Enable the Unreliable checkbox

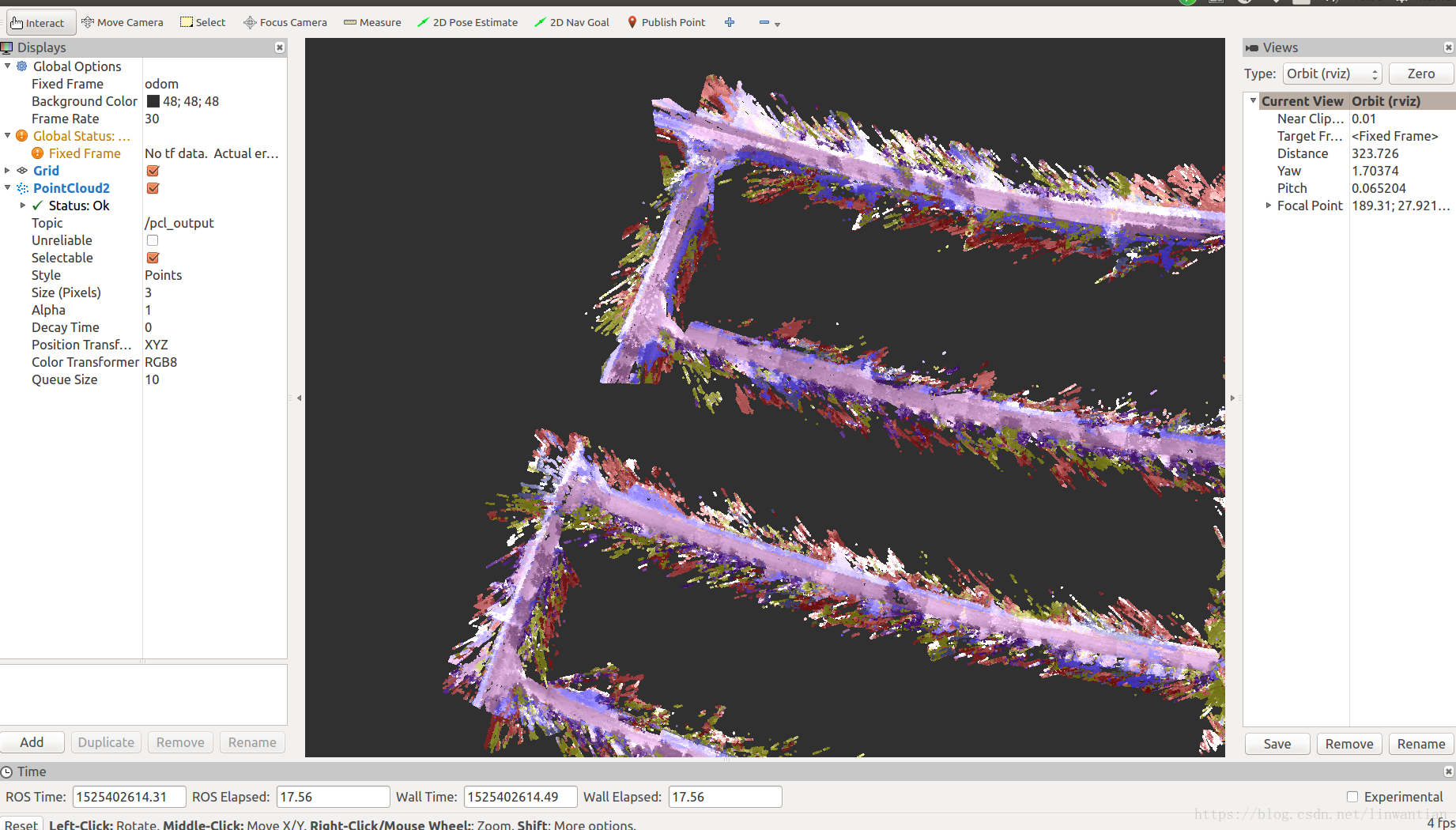coord(153,240)
